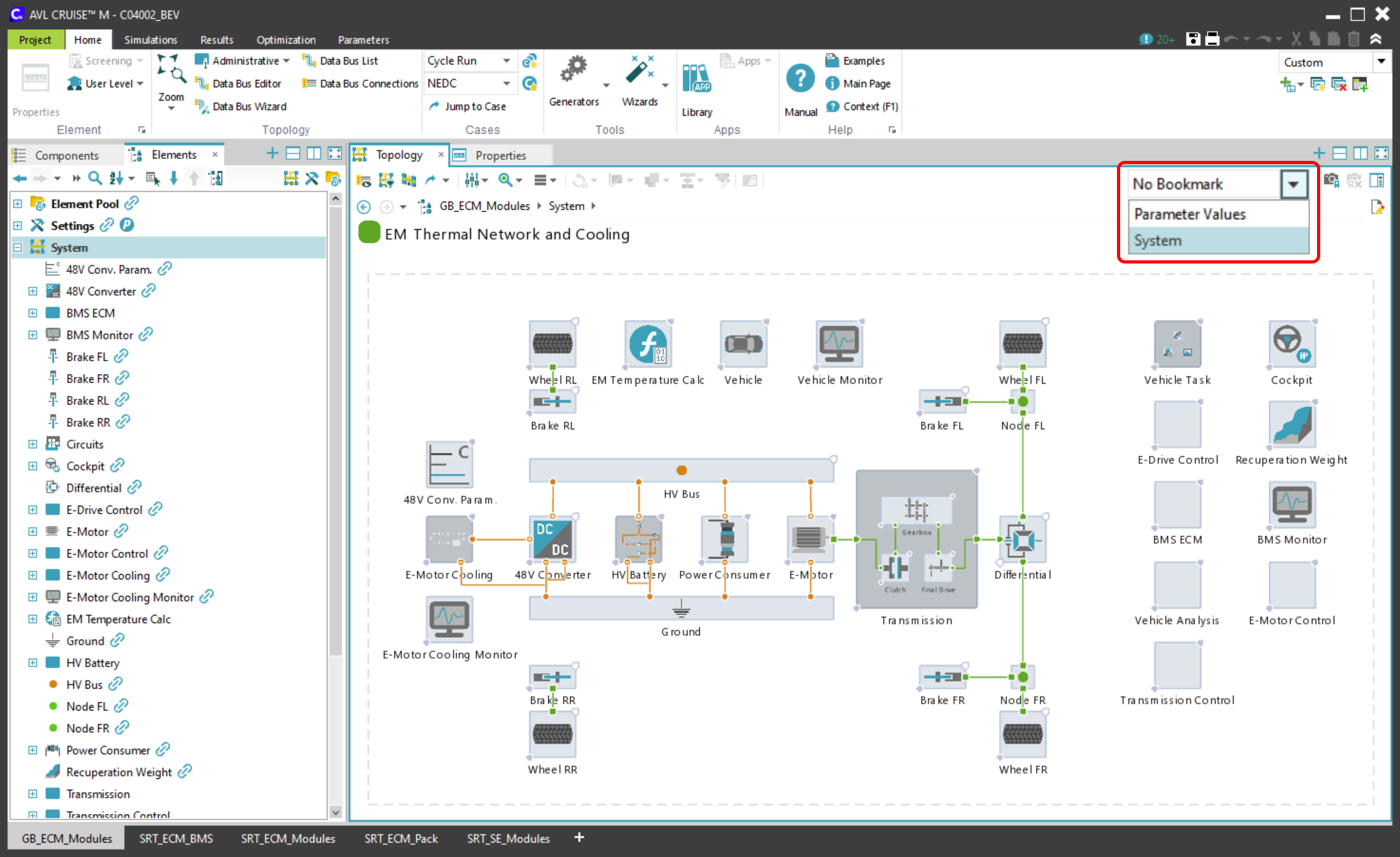This screenshot has width=1400, height=857.
Task: Switch to the Simulations ribbon tab
Action: (151, 40)
